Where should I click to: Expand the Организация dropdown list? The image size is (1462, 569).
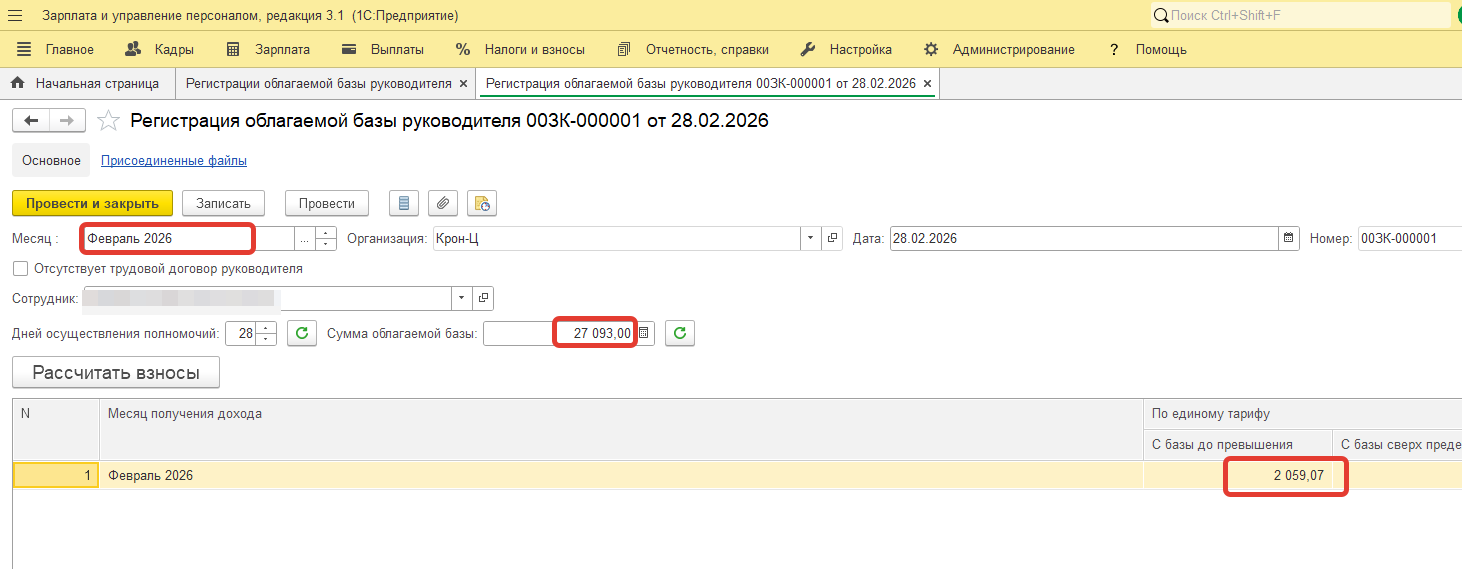click(x=809, y=239)
